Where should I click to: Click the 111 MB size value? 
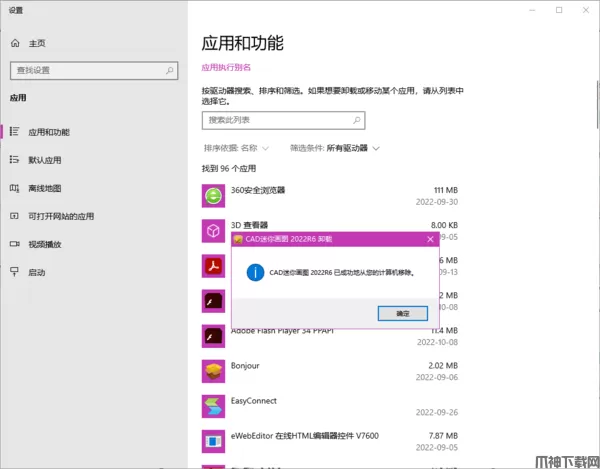pos(446,190)
